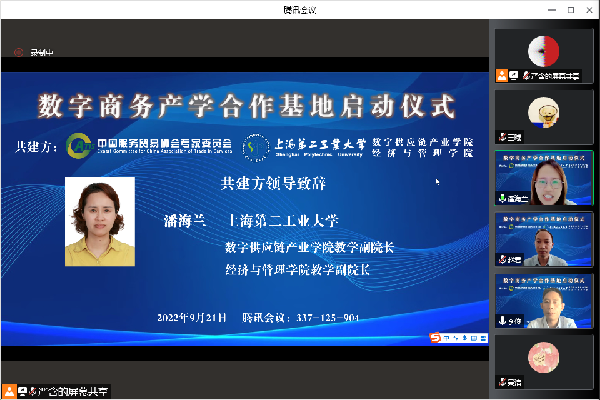The image size is (600, 400).
Task: Toggle the Sogou punctuation mode icon
Action: 456,338
